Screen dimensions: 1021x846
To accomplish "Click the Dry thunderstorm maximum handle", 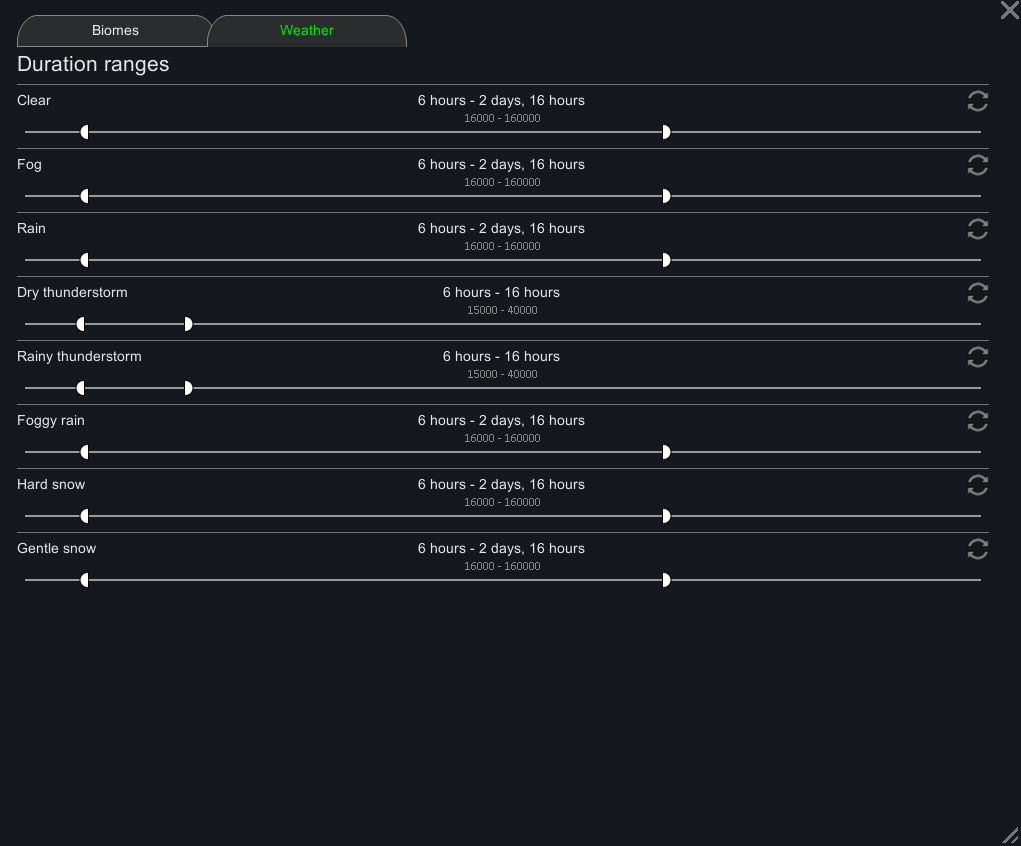I will [x=188, y=324].
